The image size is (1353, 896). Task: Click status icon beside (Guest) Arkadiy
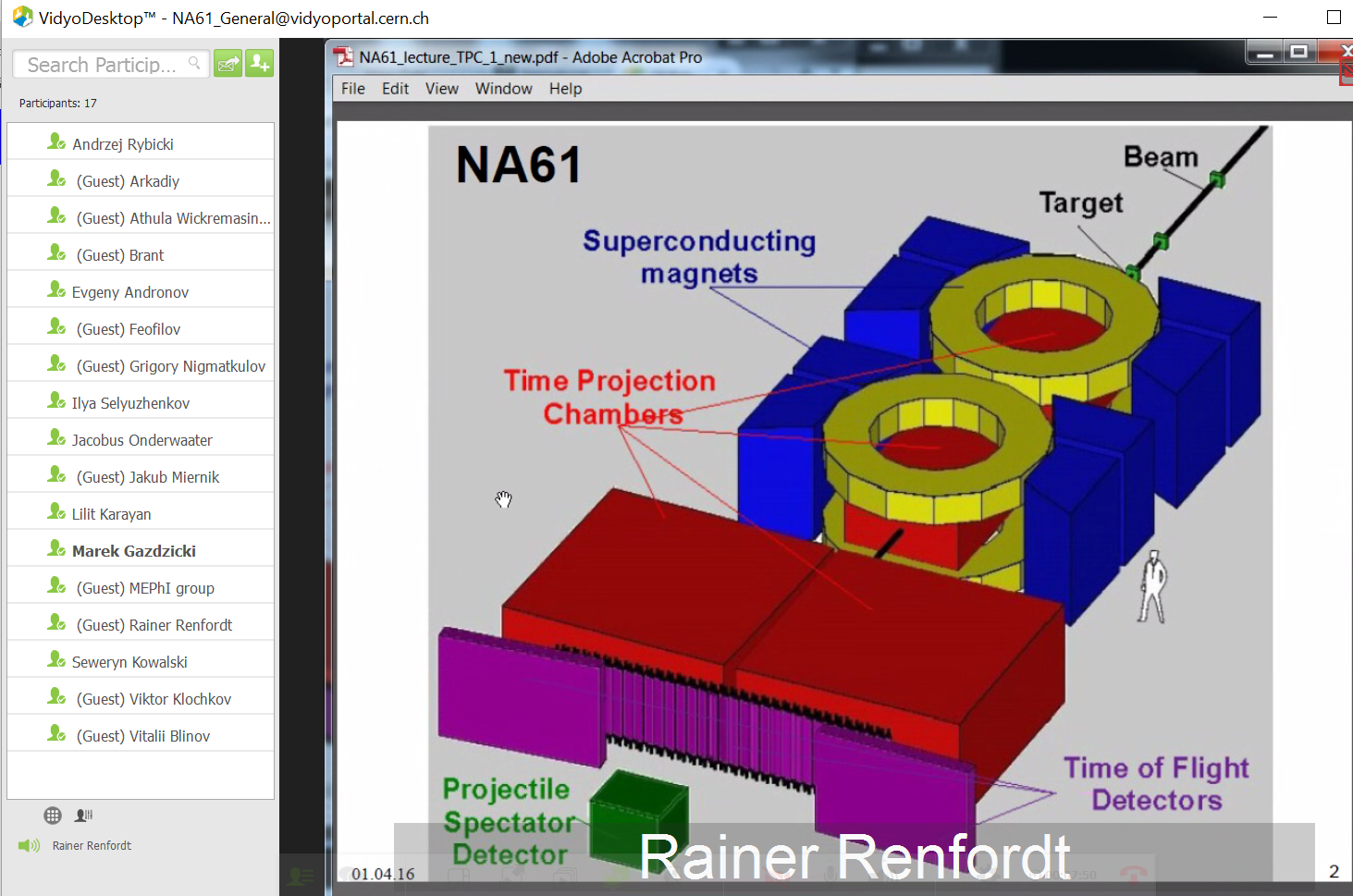[56, 179]
